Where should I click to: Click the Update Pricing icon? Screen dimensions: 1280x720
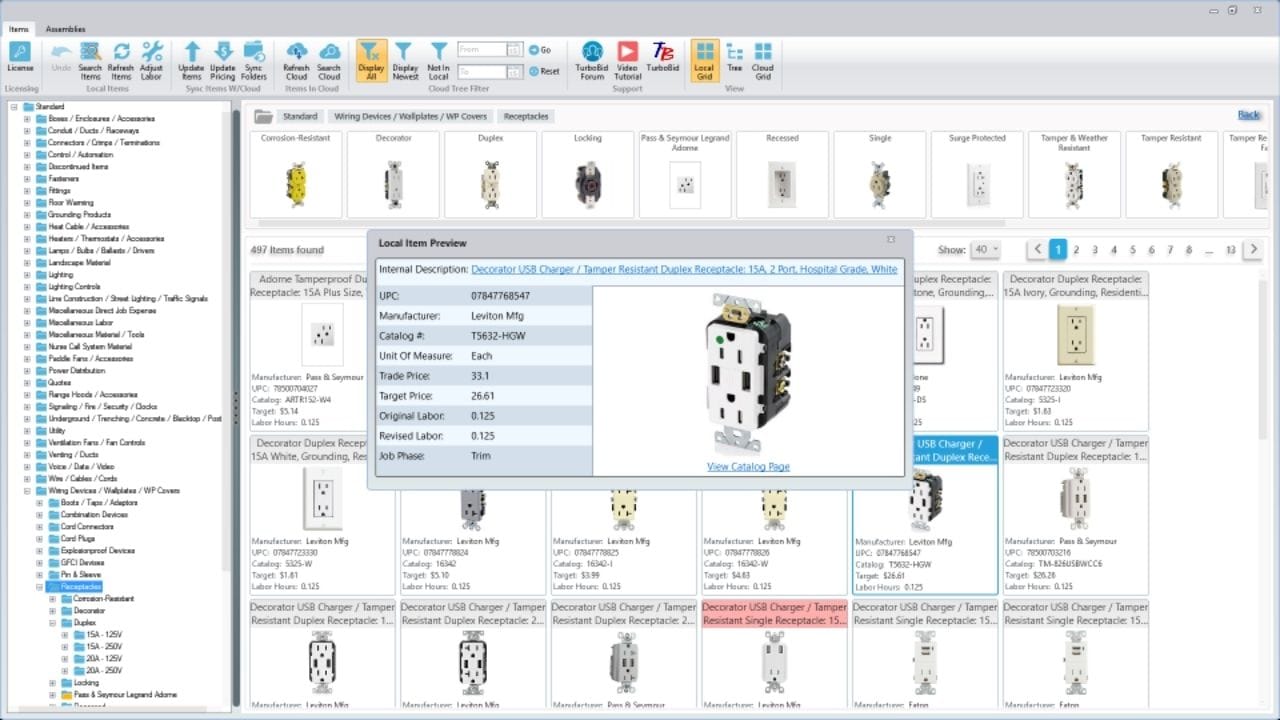point(223,60)
